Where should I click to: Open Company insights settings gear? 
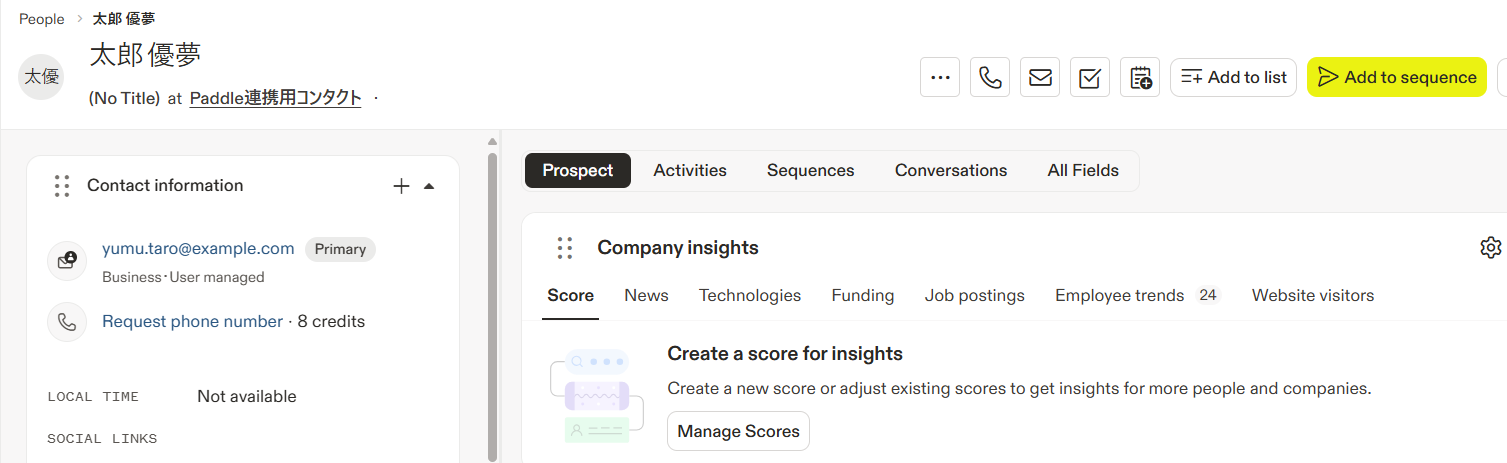coord(1490,247)
